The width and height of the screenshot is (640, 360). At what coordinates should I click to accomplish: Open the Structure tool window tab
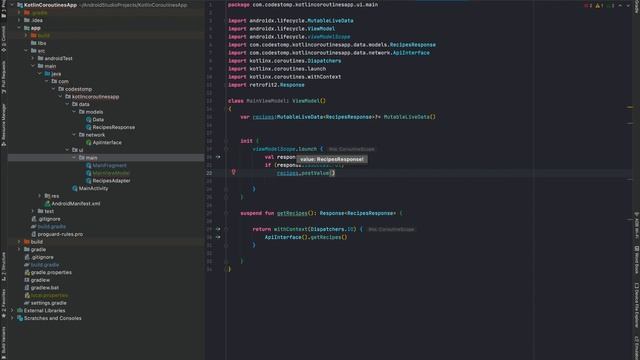pos(3,266)
